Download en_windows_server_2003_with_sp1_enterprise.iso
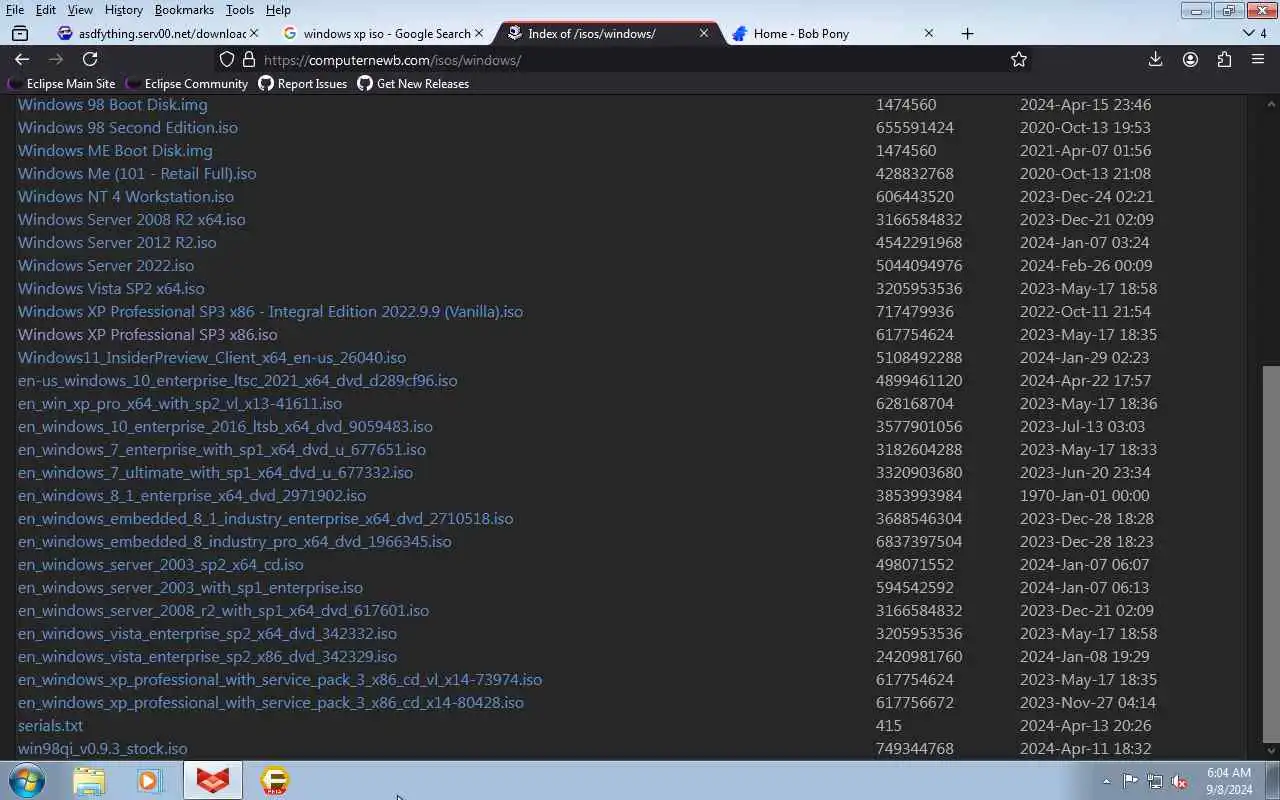The height and width of the screenshot is (800, 1280). point(190,587)
